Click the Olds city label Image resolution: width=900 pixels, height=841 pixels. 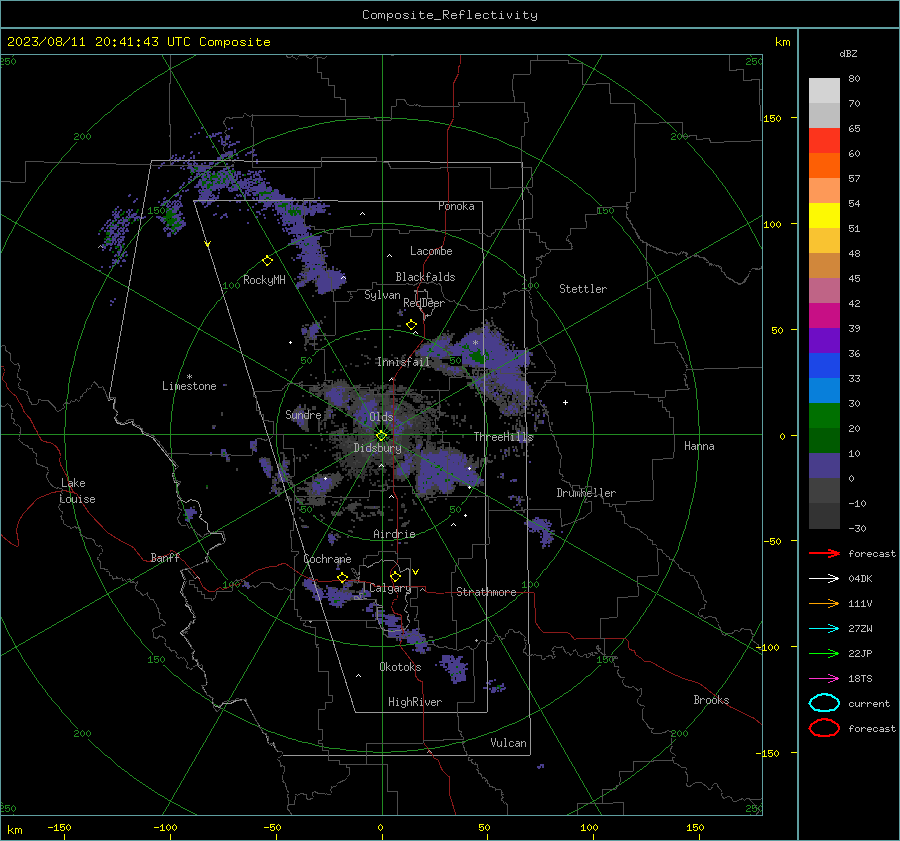pos(381,417)
